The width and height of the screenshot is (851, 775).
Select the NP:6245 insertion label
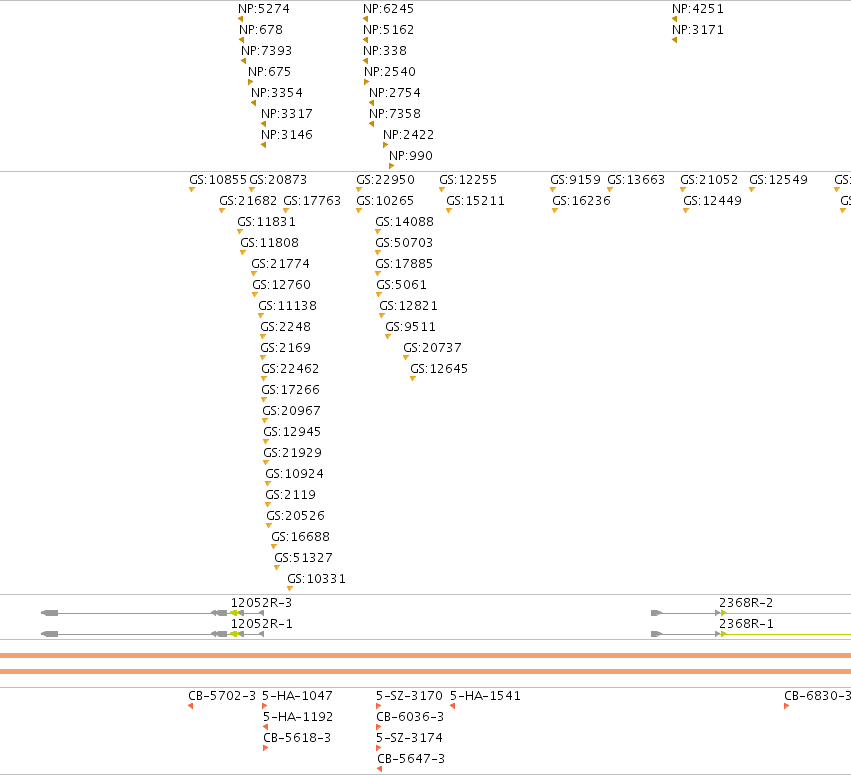pyautogui.click(x=389, y=9)
